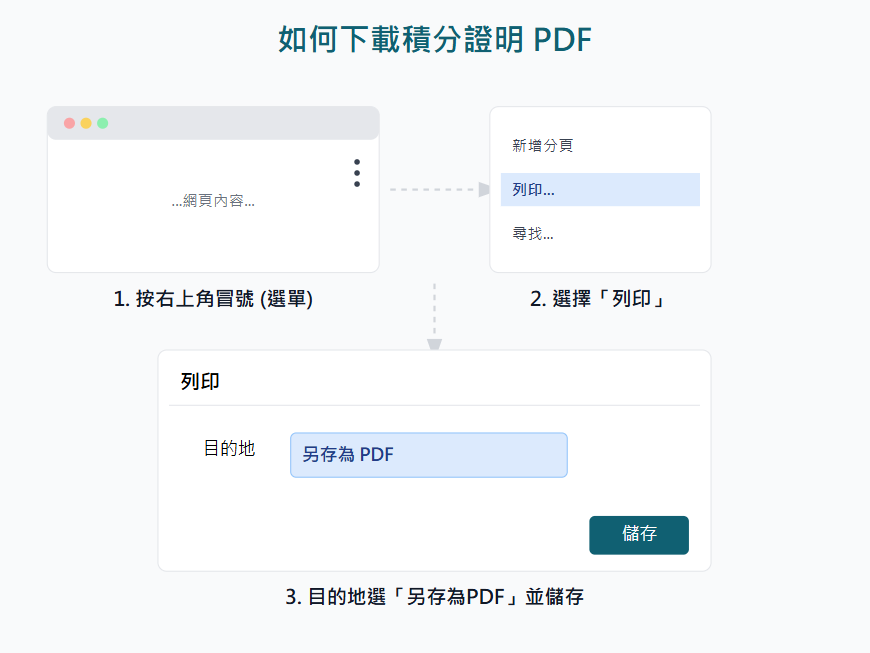The height and width of the screenshot is (653, 870).
Task: Click the three-dot vertical menu icon
Action: pyautogui.click(x=357, y=173)
